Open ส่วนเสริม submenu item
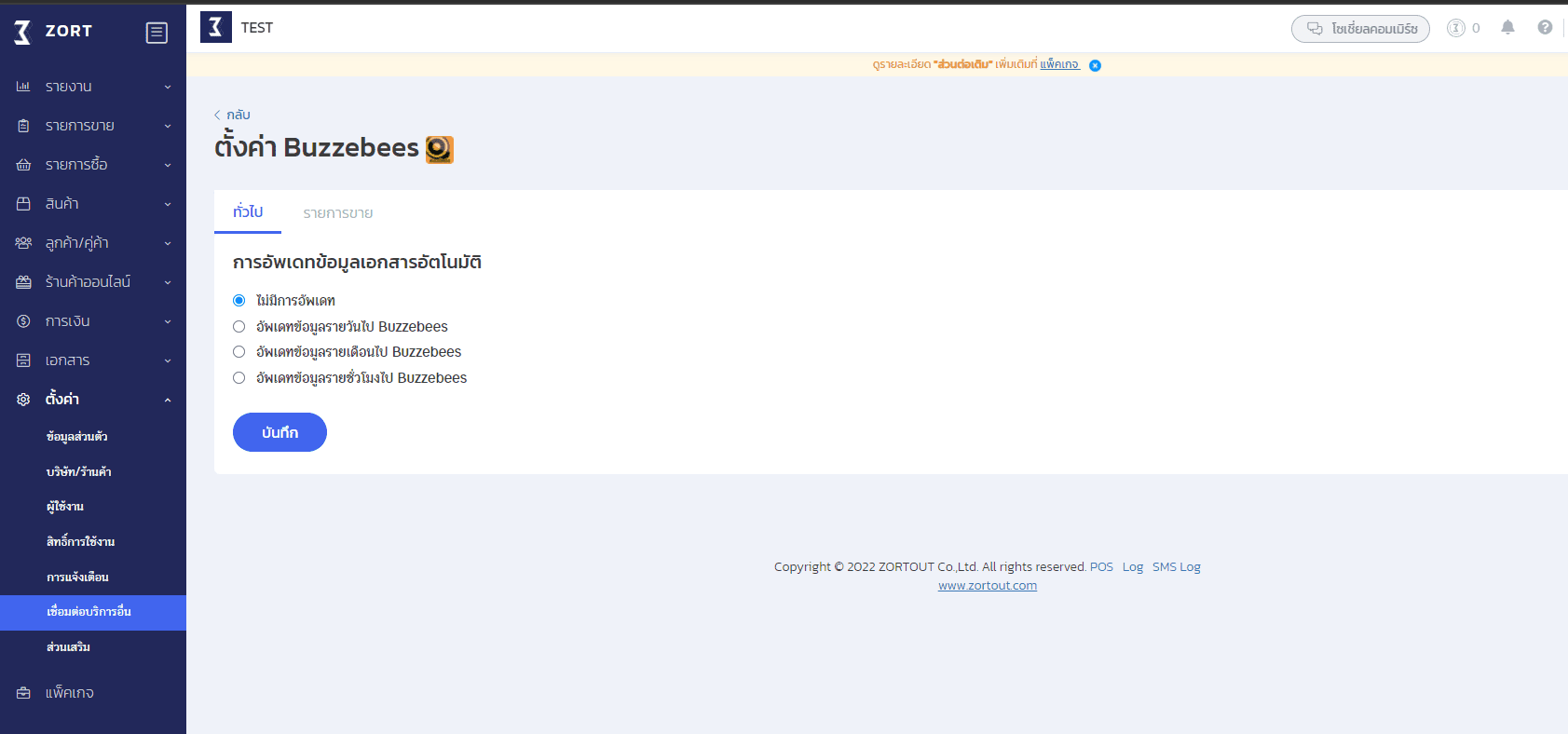The height and width of the screenshot is (734, 1568). 68,647
